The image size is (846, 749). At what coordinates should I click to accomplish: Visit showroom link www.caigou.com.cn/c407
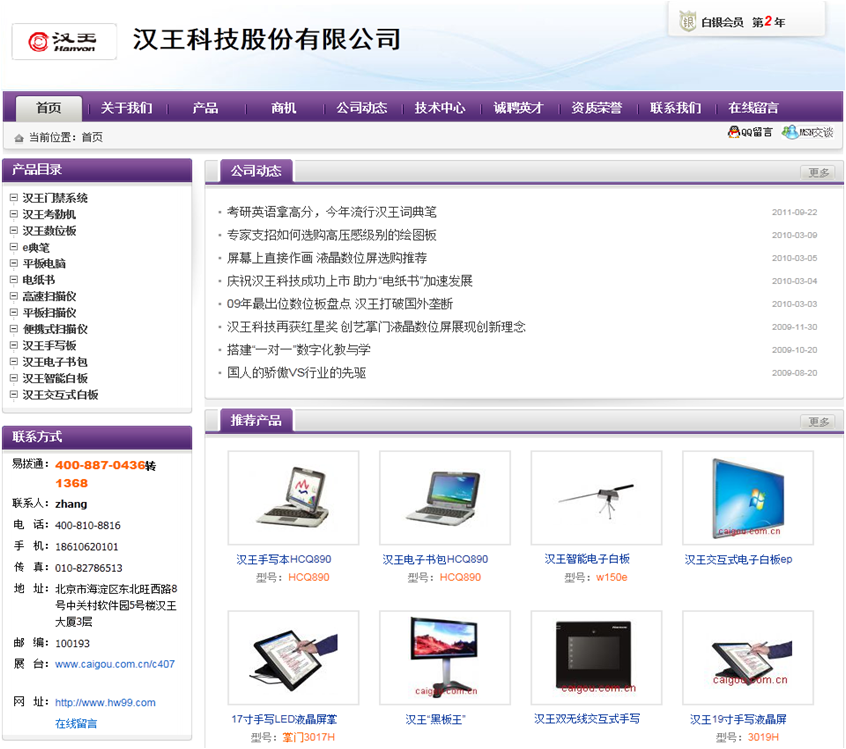point(115,664)
